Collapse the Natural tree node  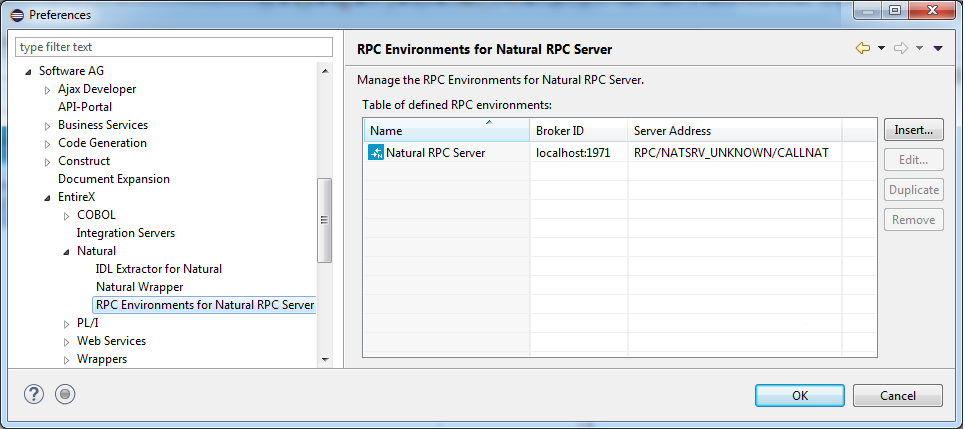pos(66,252)
